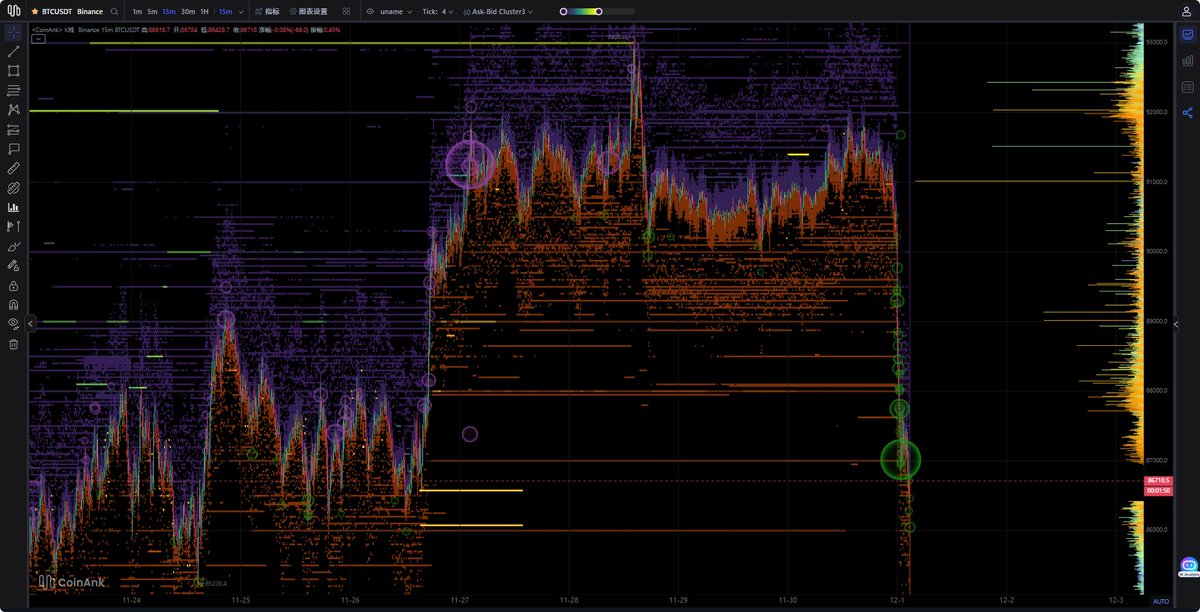Screen dimensions: 1200x612
Task: Click the 93000.0 price axis label
Action: (1159, 42)
